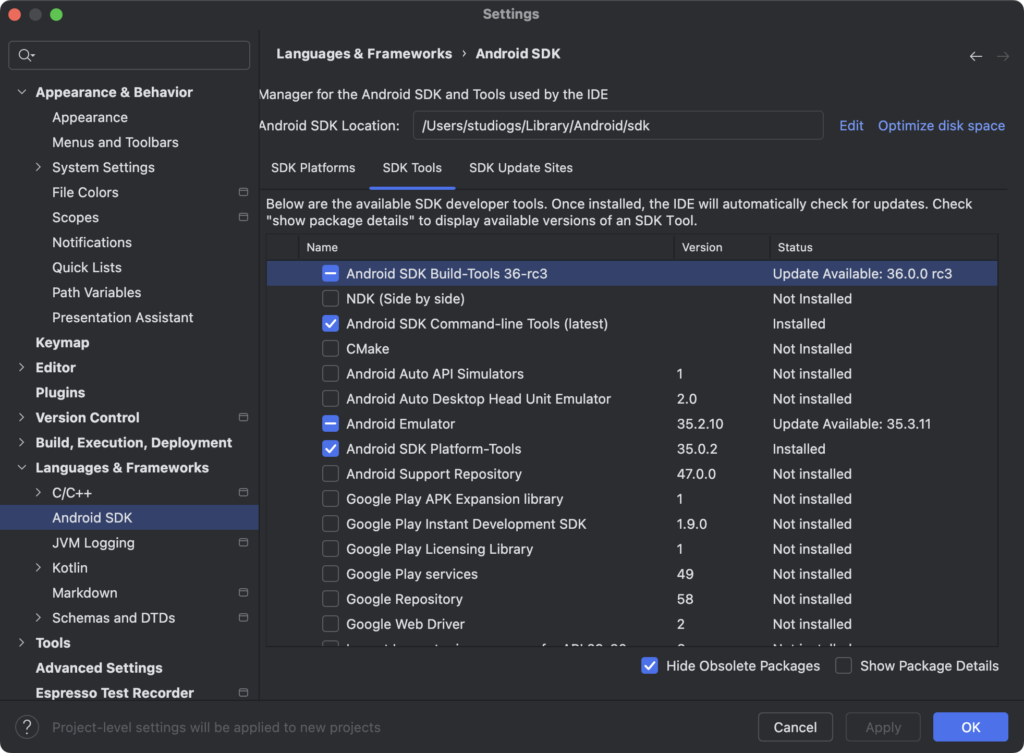Open SDK Update Sites tab
The height and width of the screenshot is (753, 1024).
(520, 168)
